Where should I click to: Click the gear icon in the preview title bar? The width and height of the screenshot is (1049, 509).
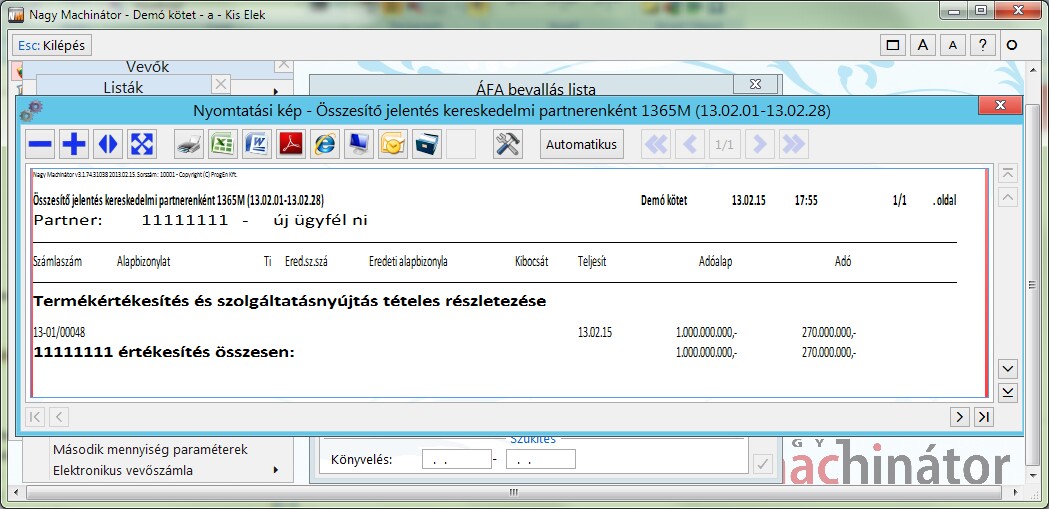point(31,109)
